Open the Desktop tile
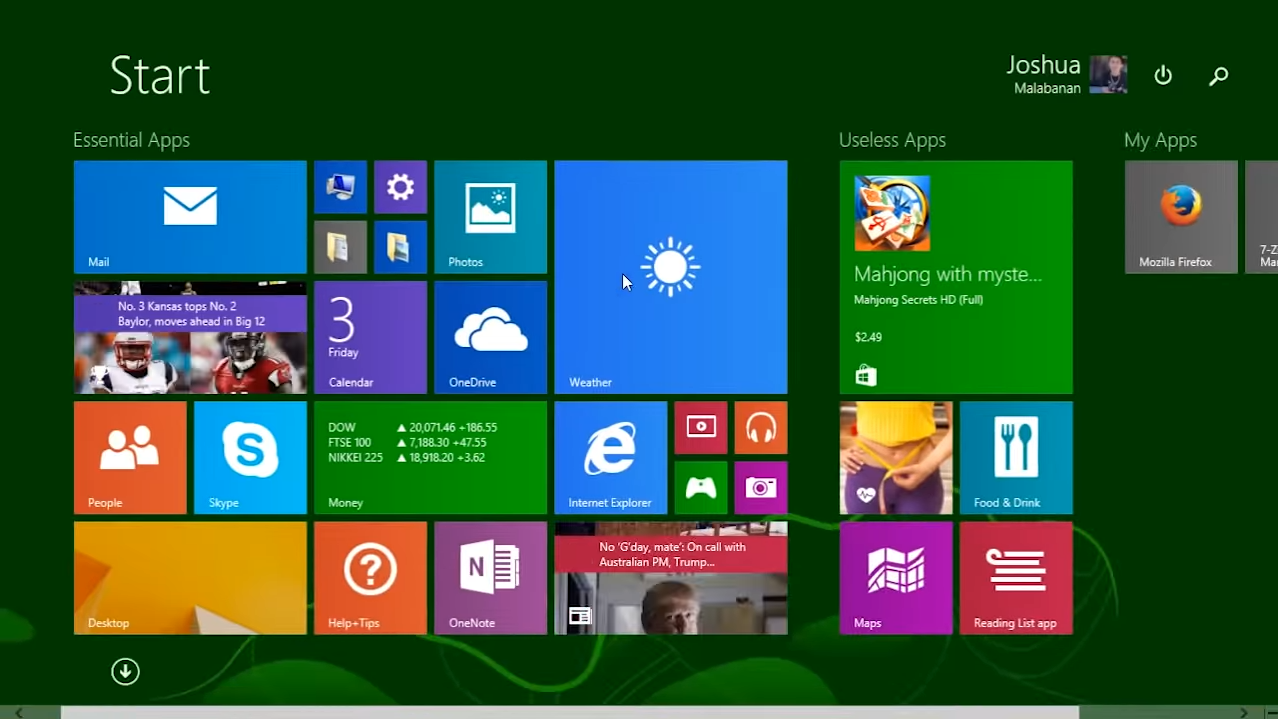 (x=190, y=577)
